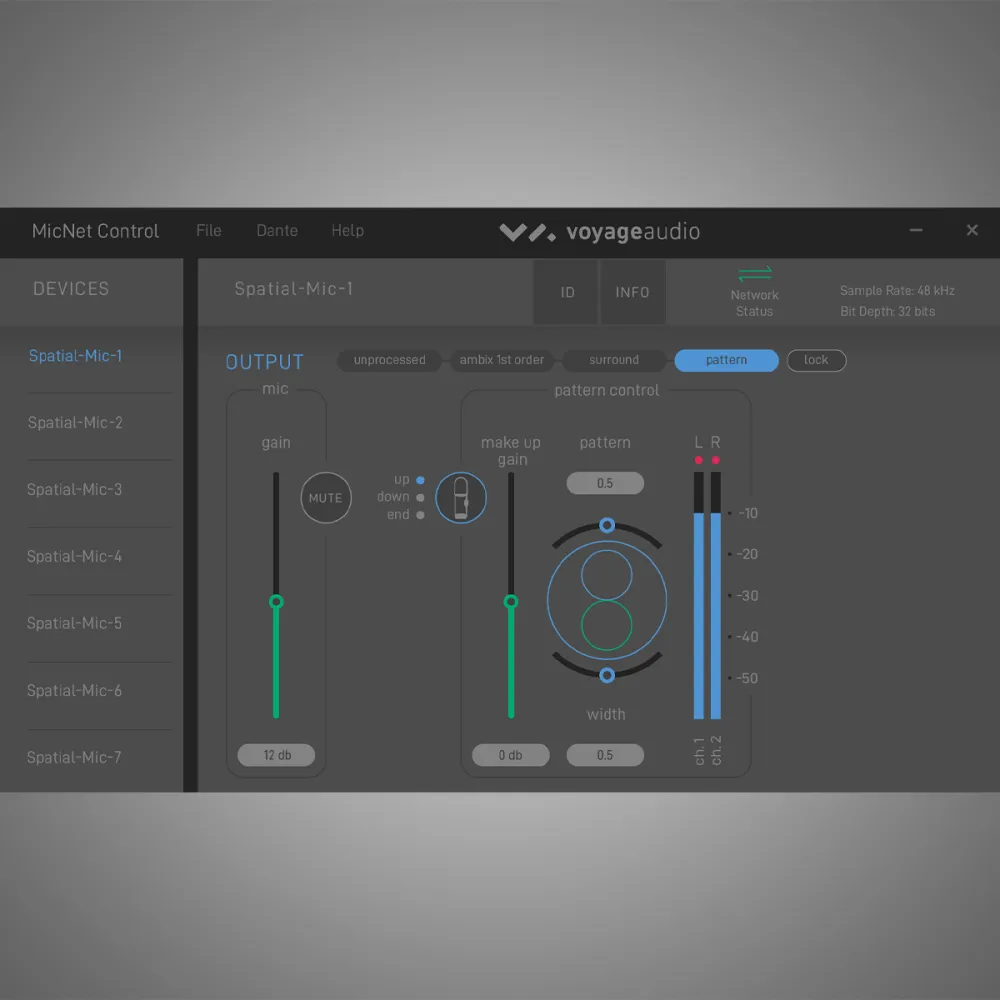Screen dimensions: 1000x1000
Task: Click the mic gain slider handle
Action: click(x=277, y=601)
